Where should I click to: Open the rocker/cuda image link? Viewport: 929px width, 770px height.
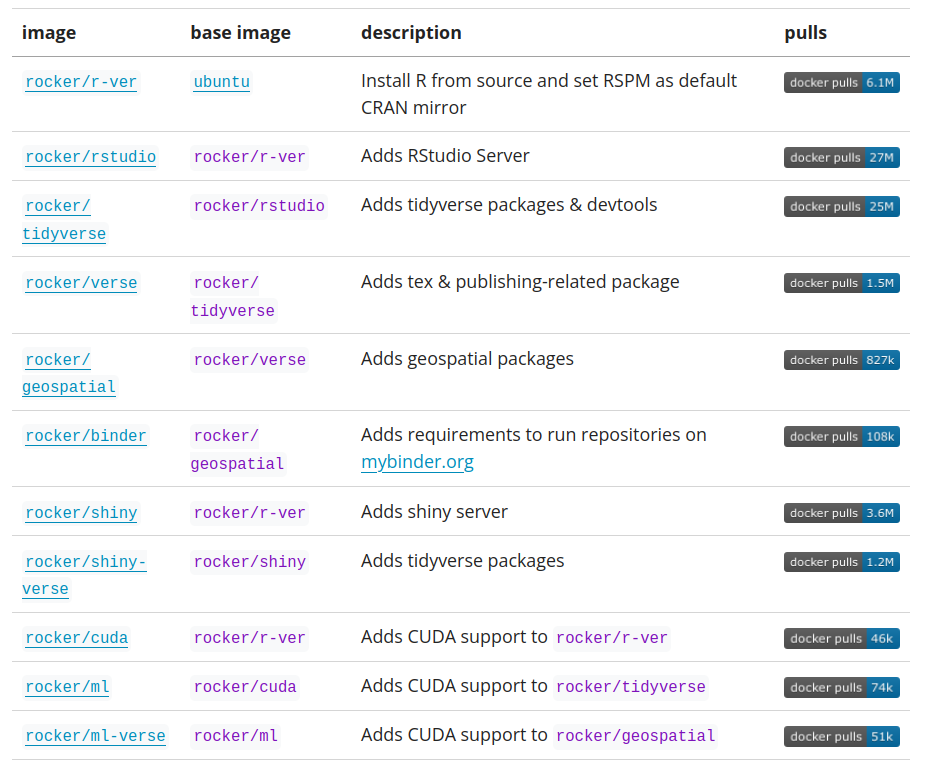77,638
